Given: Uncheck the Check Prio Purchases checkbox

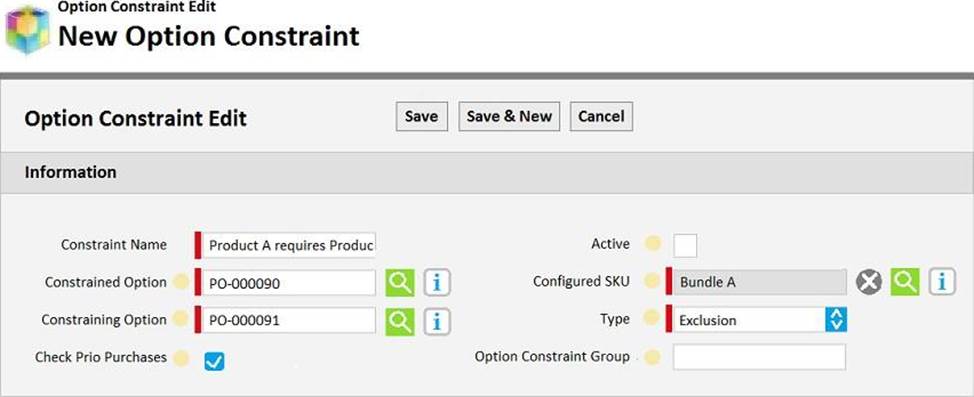Looking at the screenshot, I should tap(214, 361).
